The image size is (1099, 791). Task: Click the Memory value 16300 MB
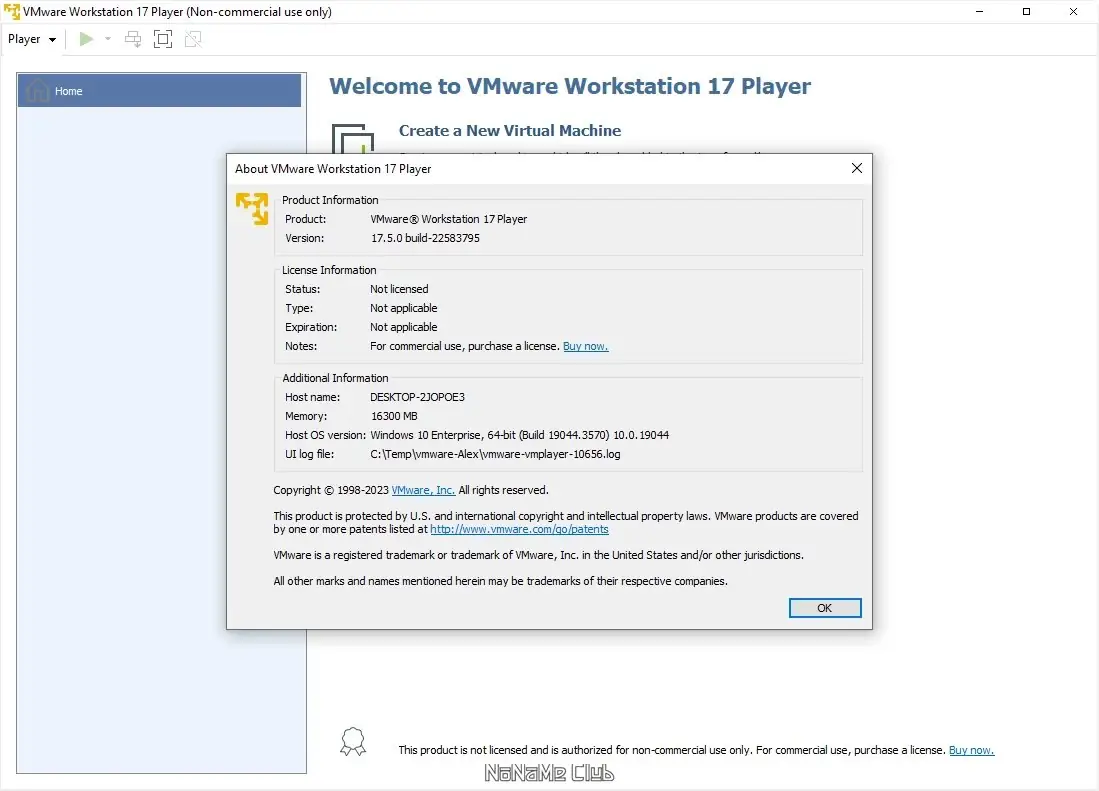click(x=394, y=416)
